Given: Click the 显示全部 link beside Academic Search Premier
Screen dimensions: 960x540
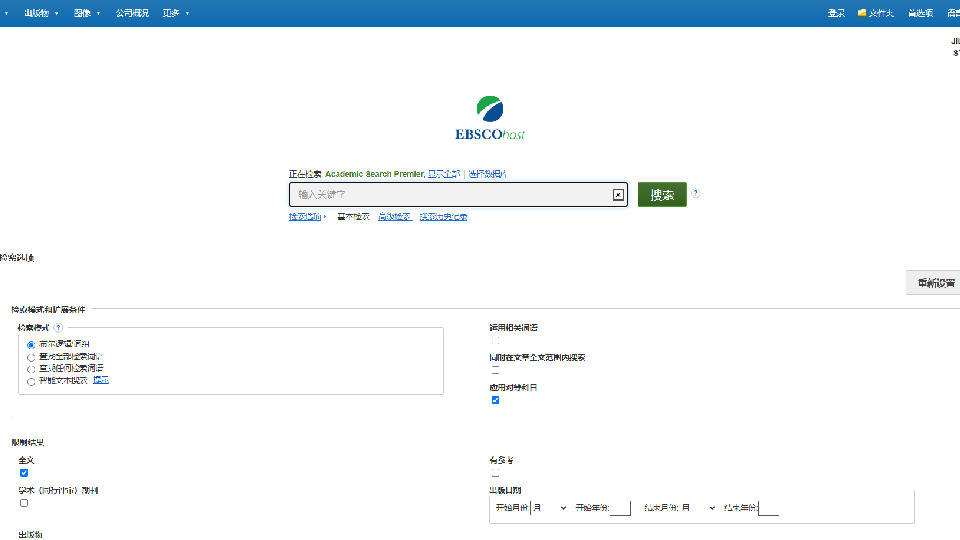Looking at the screenshot, I should (x=443, y=174).
